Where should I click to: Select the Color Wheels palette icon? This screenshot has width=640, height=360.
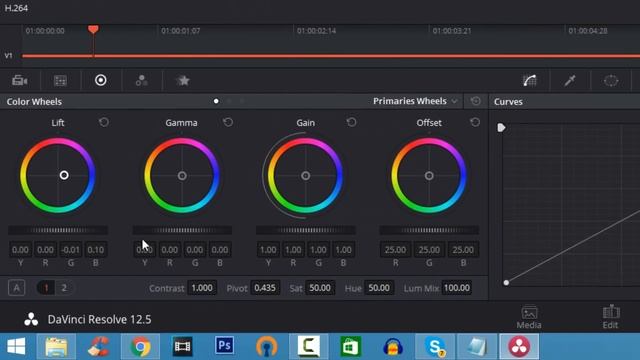pos(101,80)
